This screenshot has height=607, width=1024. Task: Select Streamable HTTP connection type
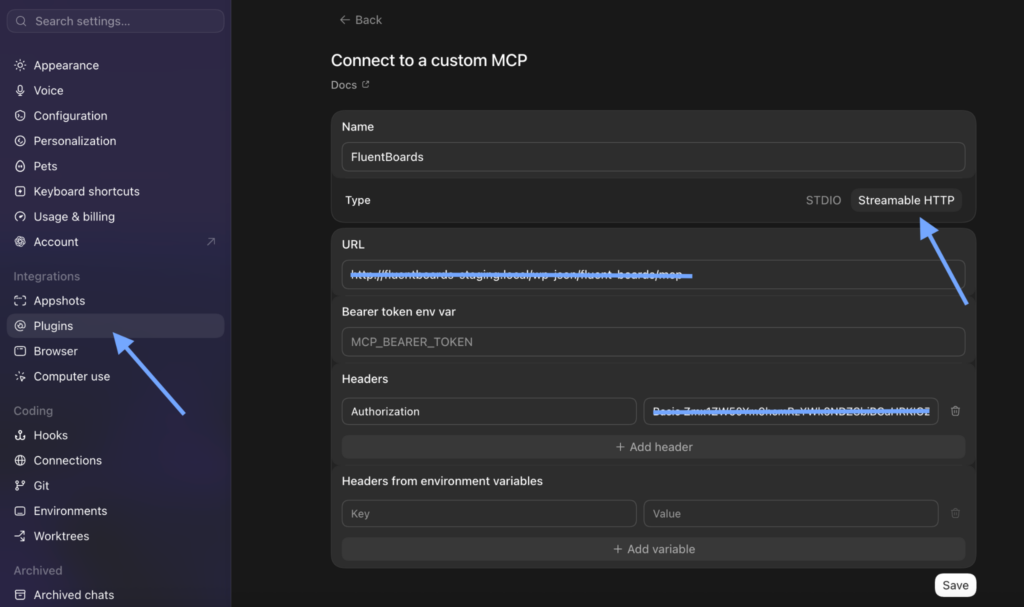906,200
